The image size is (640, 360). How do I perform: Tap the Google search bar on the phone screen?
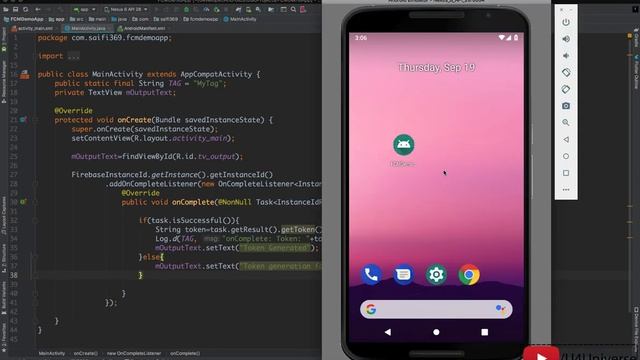point(436,309)
